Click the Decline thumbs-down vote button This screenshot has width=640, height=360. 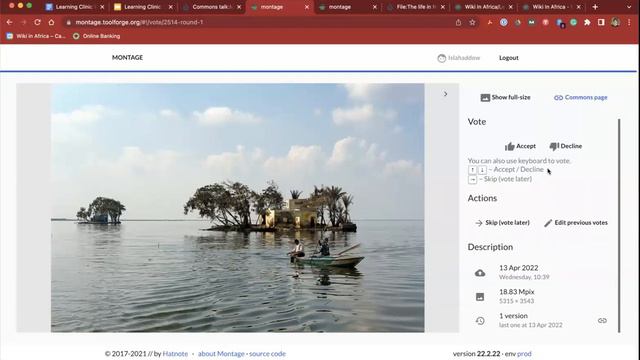pos(566,146)
